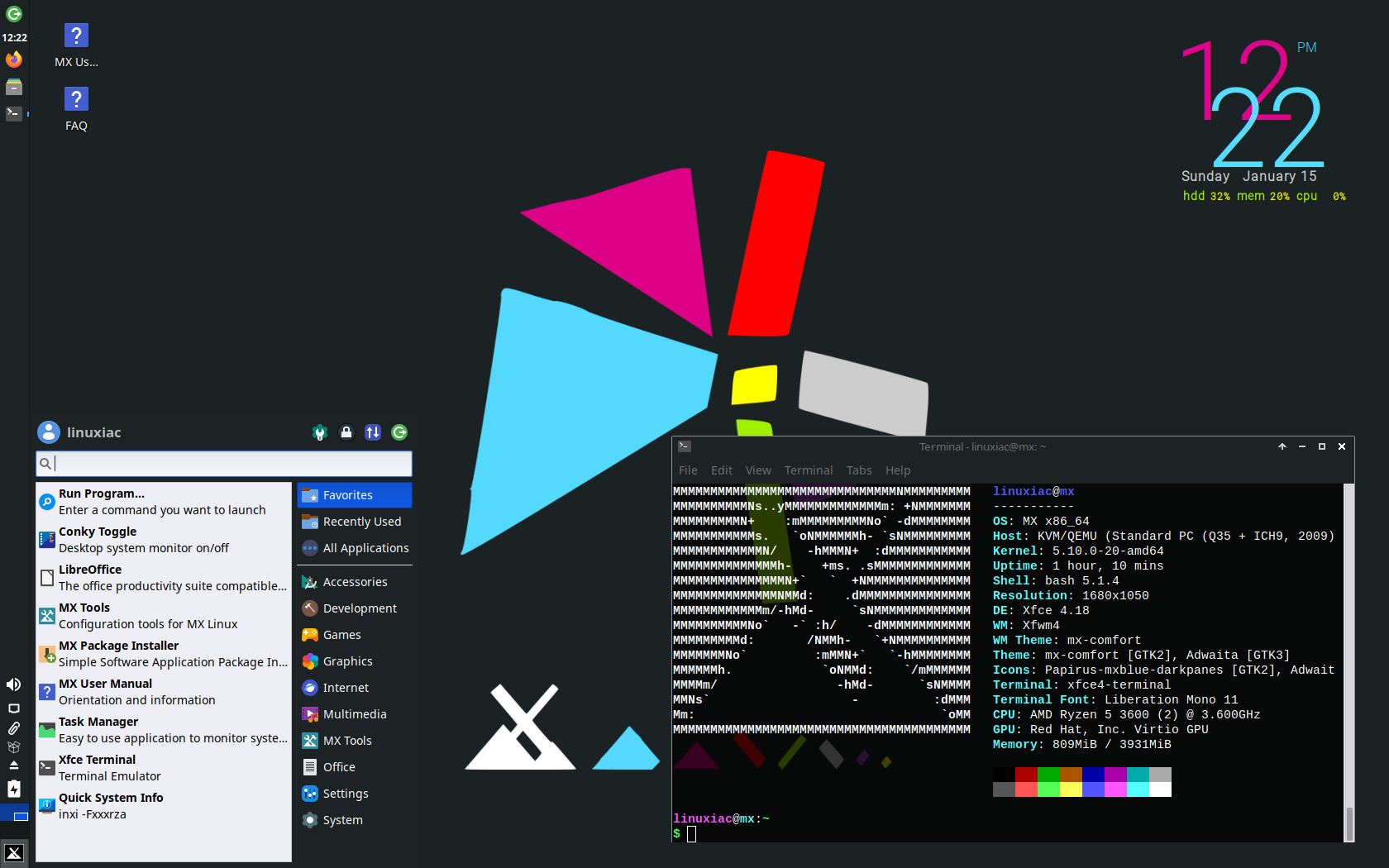This screenshot has height=868, width=1389.
Task: Open the MX User Manual favorite entry
Action: point(164,692)
